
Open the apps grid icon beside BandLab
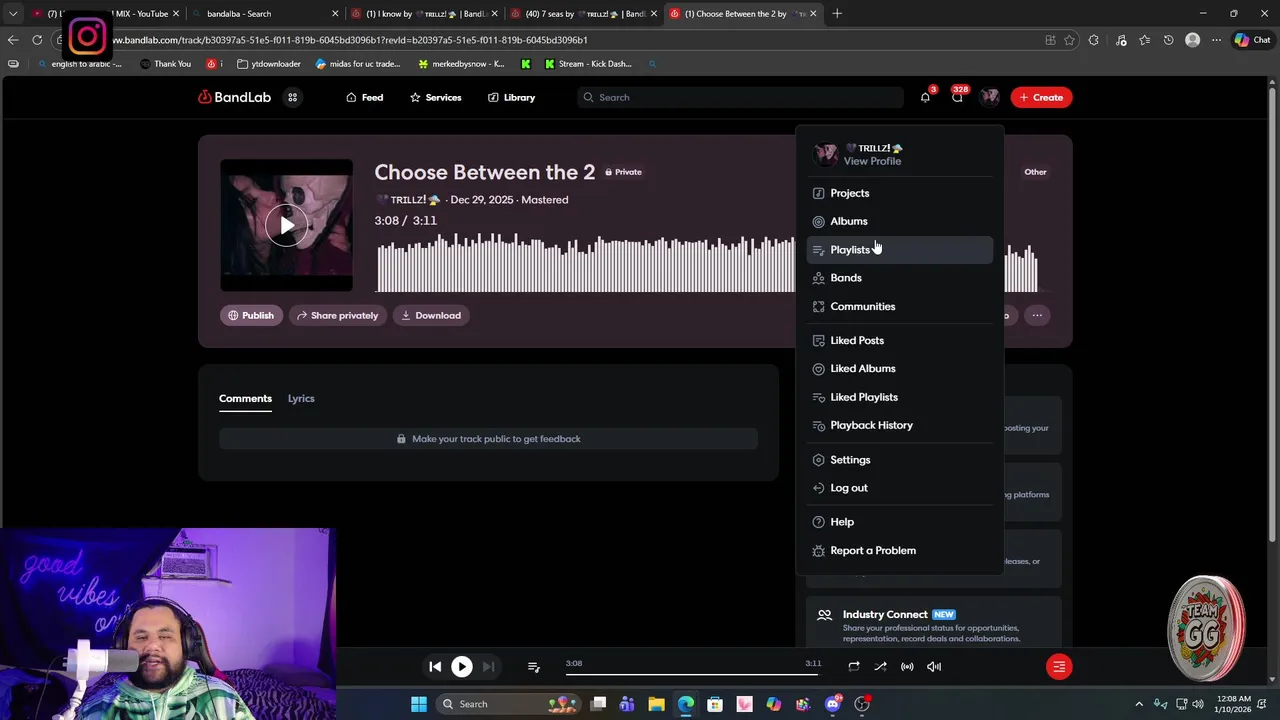(x=293, y=97)
